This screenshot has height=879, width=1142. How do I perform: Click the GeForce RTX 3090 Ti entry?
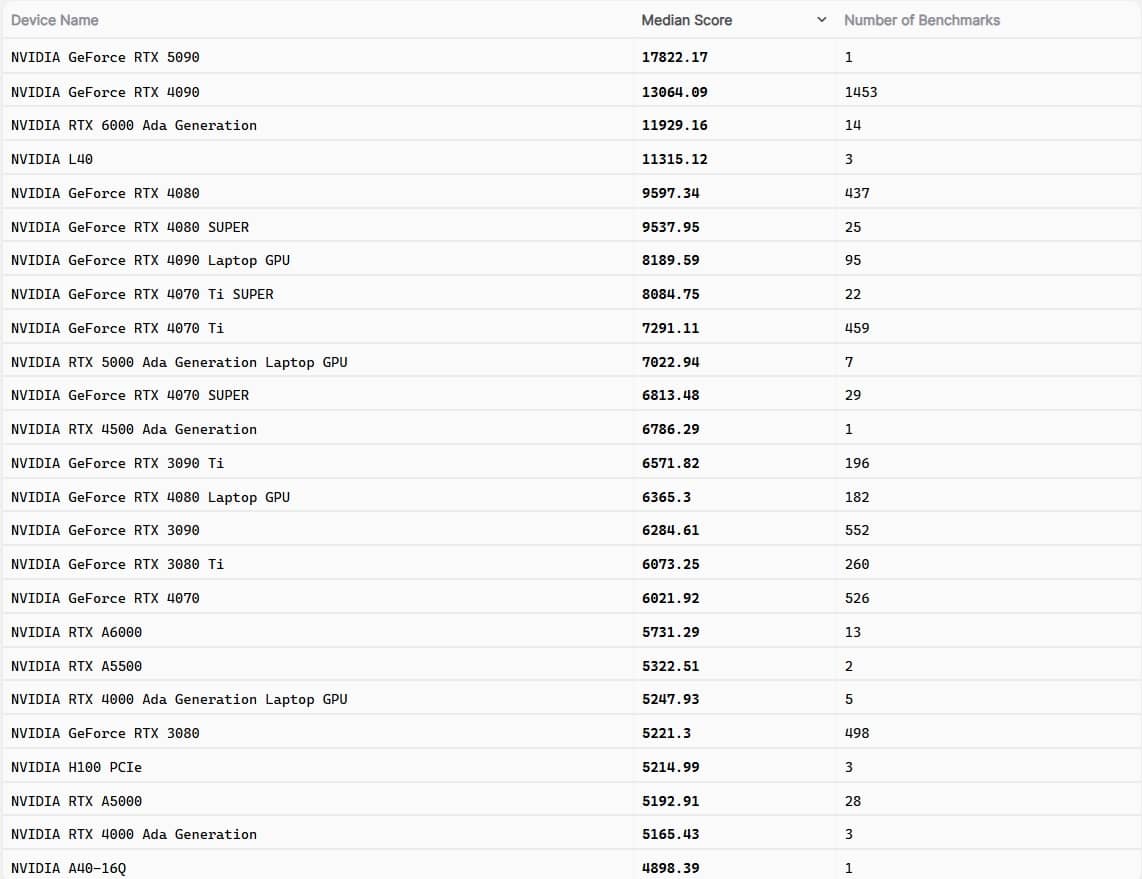117,463
